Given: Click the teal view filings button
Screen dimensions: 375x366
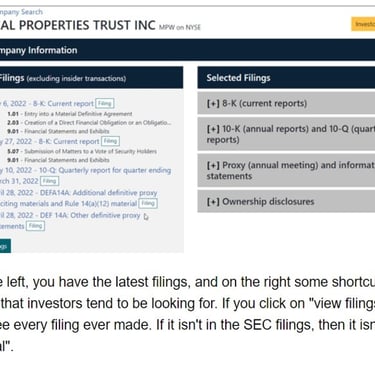Looking at the screenshot, I should tap(5, 246).
